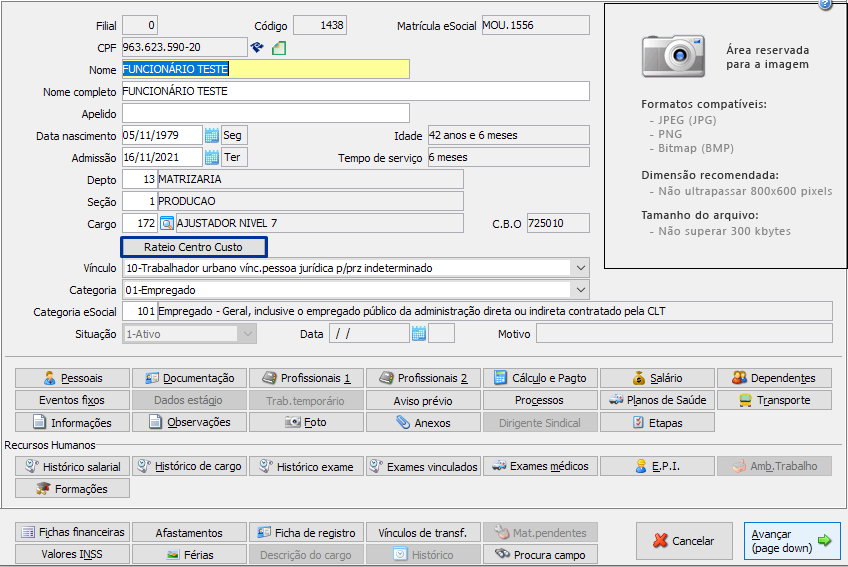This screenshot has width=848, height=567.
Task: Open the Observações button
Action: [189, 423]
